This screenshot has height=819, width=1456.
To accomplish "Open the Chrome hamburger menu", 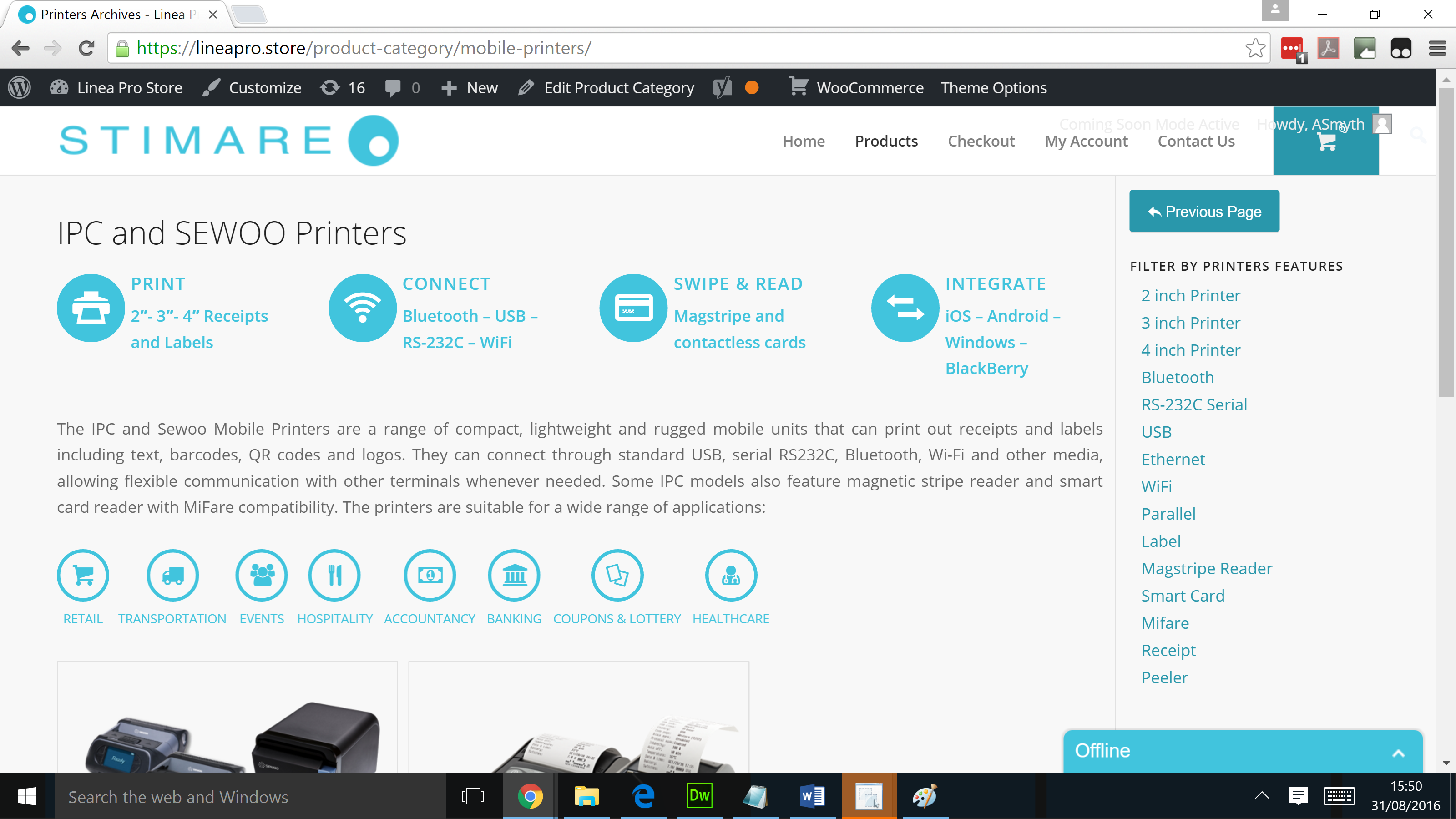I will pos(1437,49).
